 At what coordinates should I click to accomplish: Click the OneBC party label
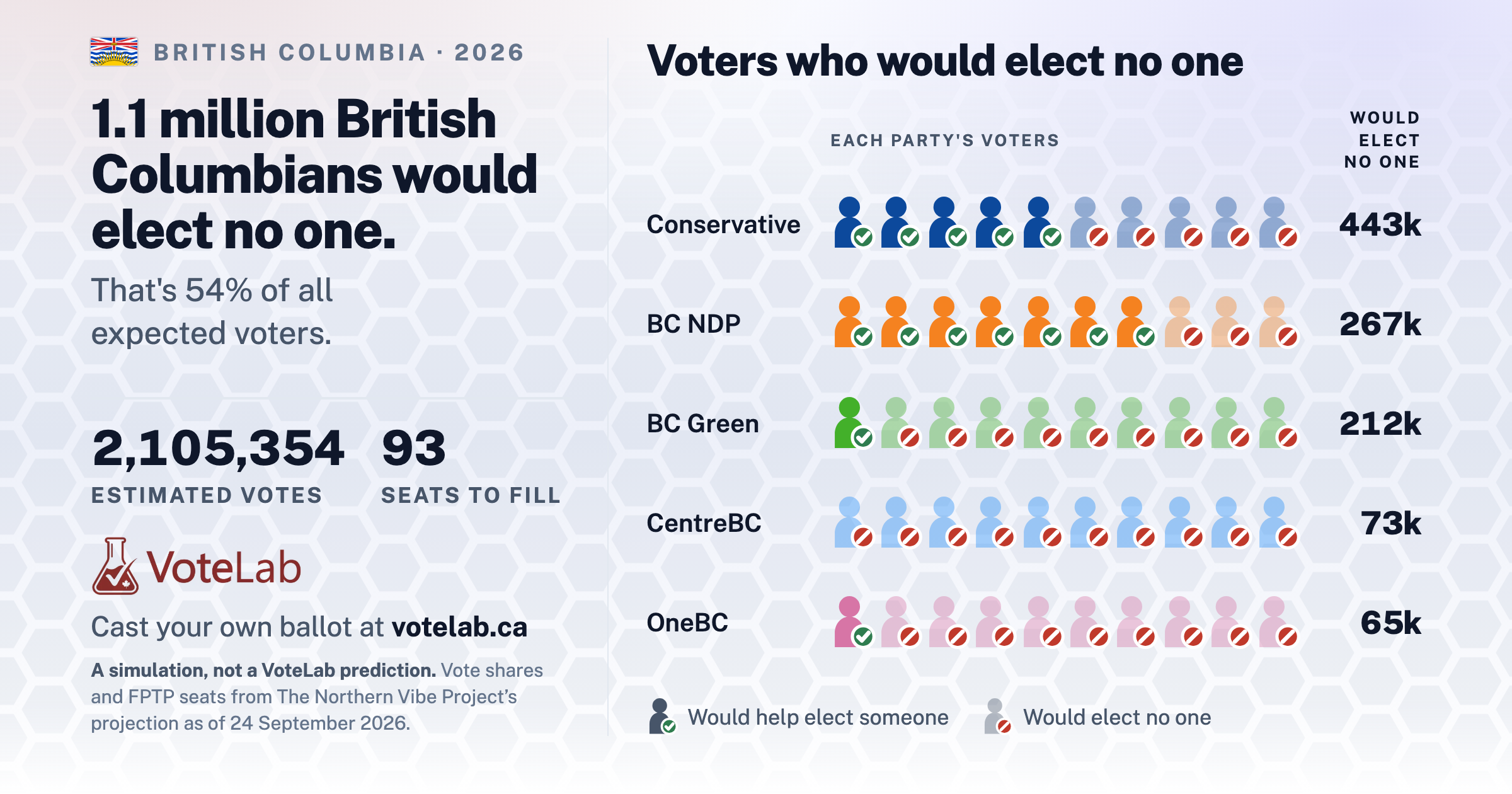tap(687, 623)
